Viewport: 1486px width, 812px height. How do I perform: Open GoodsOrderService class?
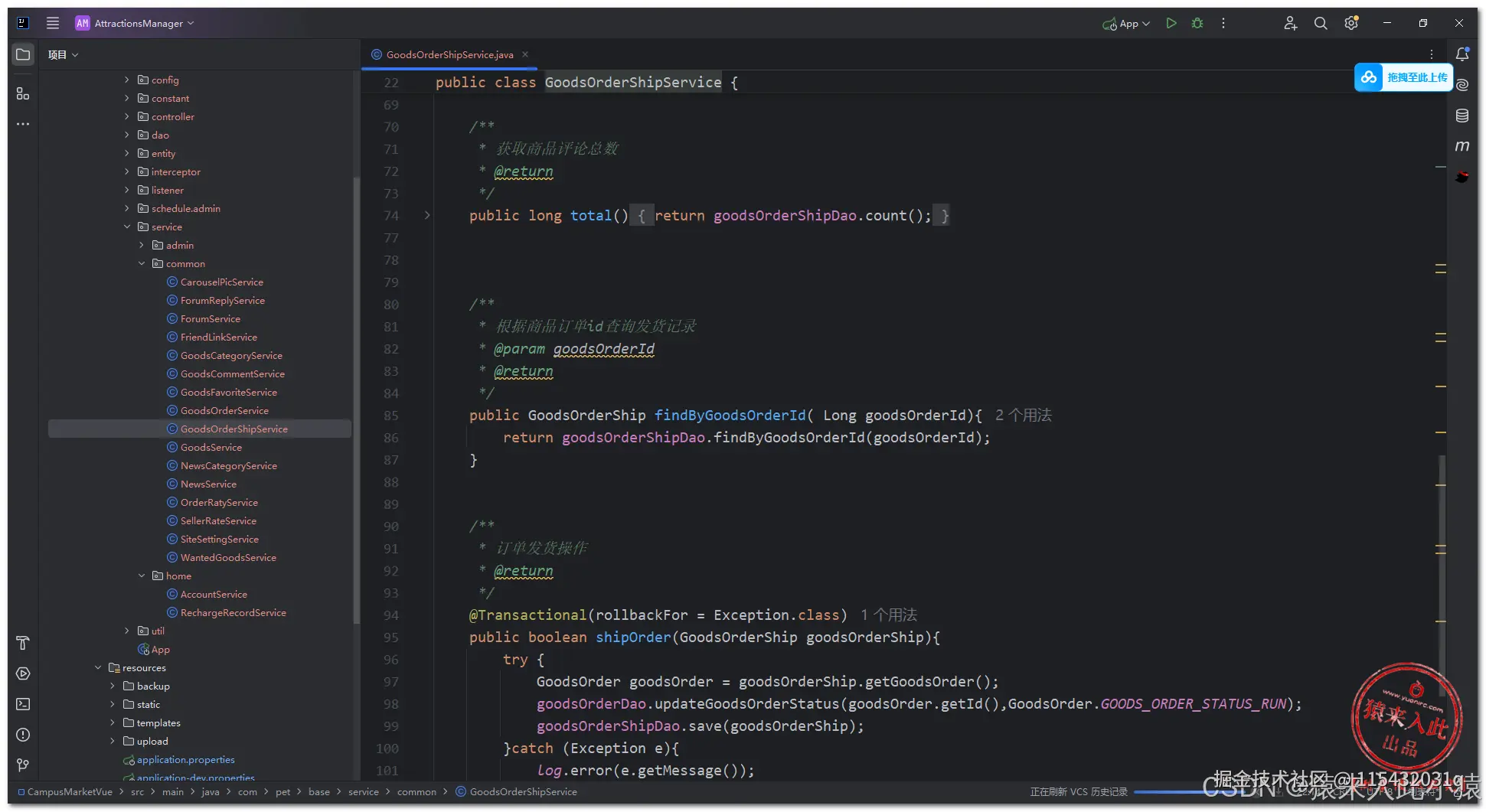(x=224, y=410)
